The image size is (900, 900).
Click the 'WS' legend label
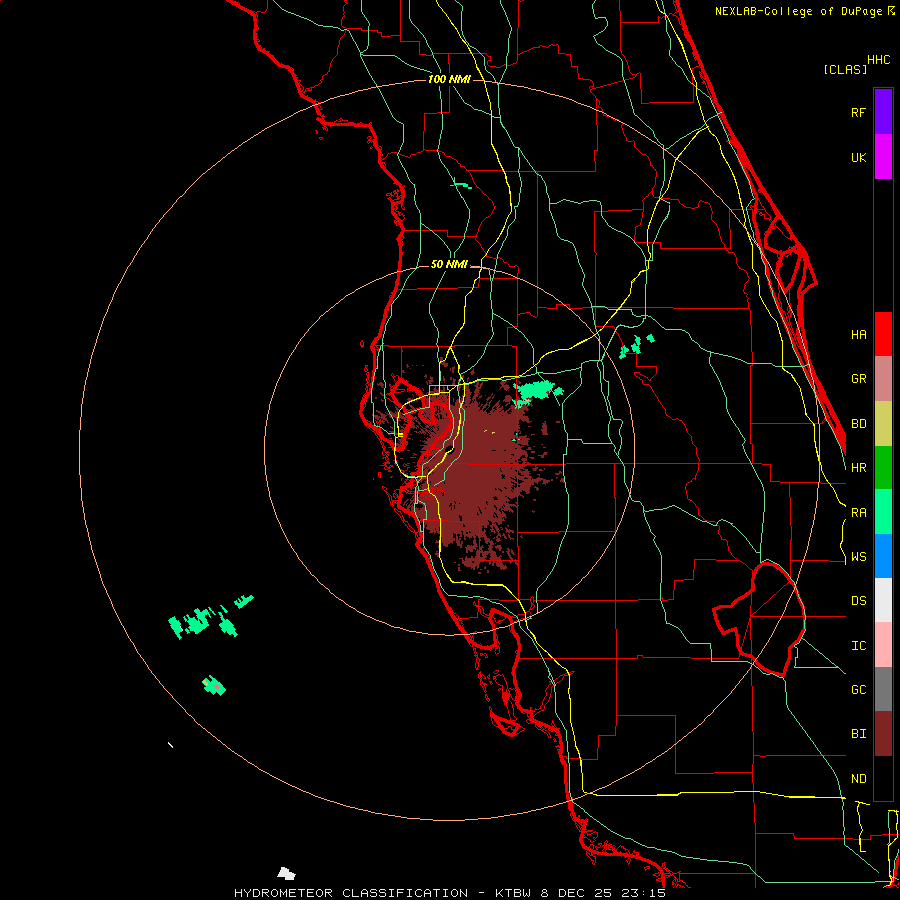(859, 557)
